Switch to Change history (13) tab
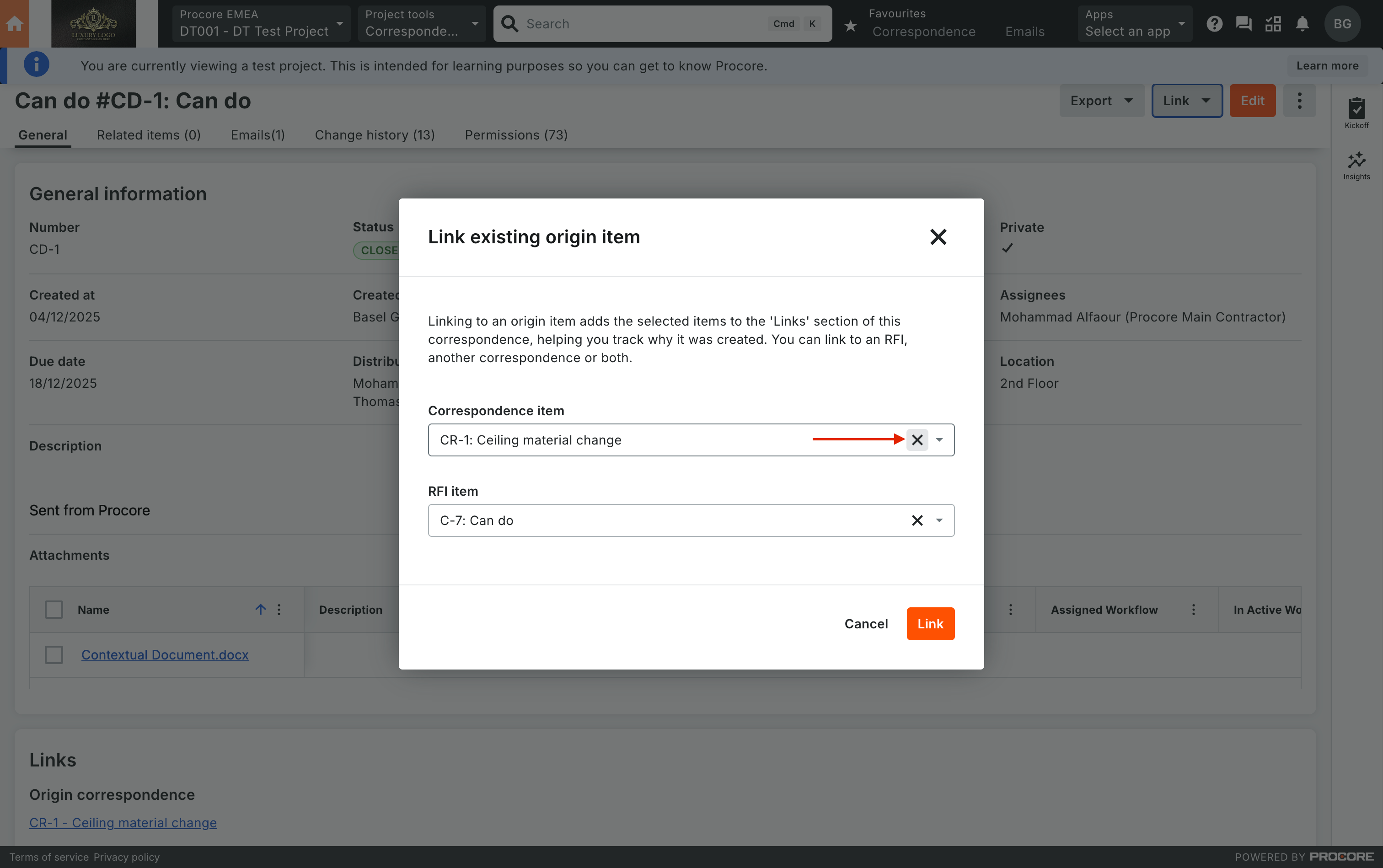 (374, 135)
